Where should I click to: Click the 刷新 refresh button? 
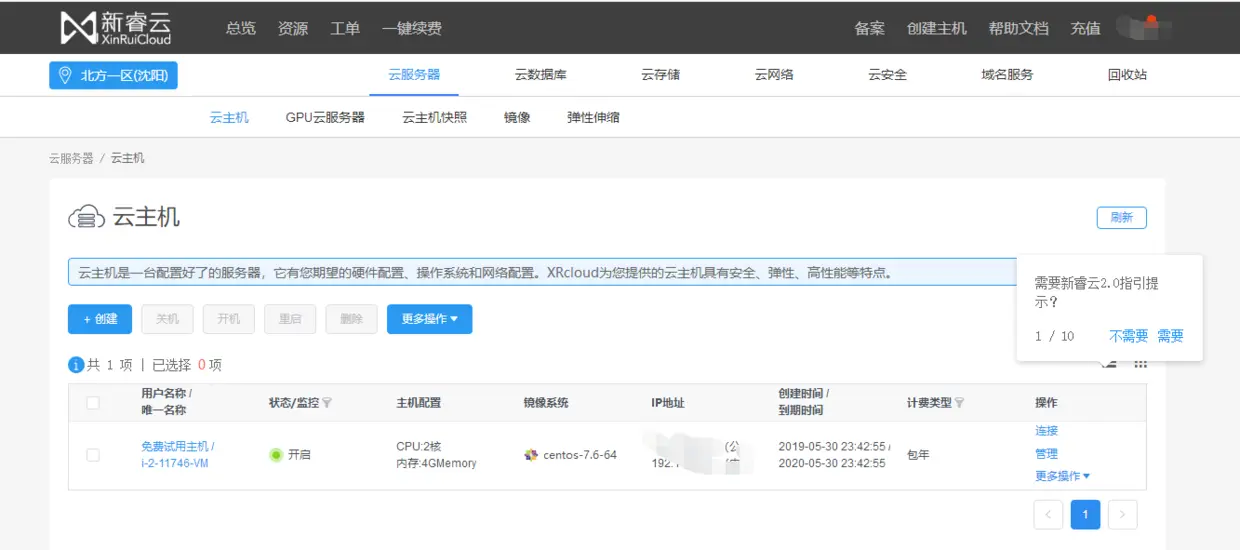[x=1121, y=217]
